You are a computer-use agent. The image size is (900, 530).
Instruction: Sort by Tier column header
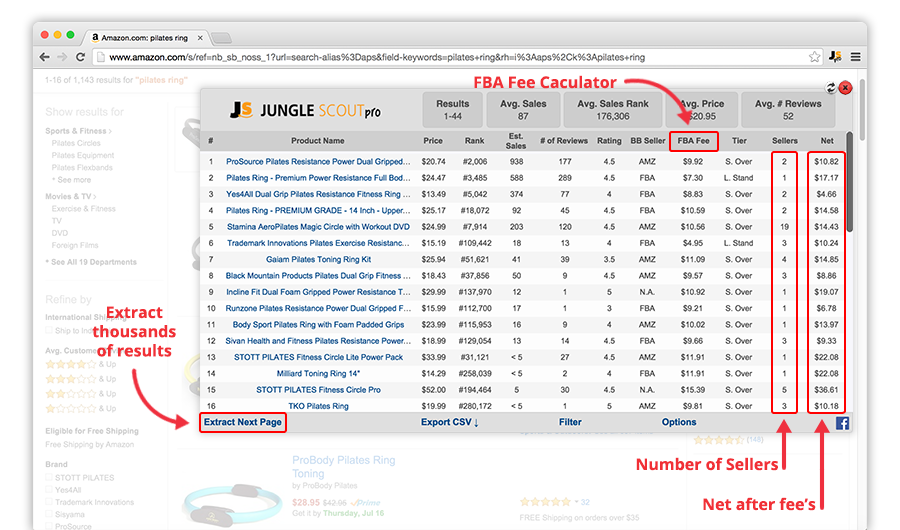[739, 141]
